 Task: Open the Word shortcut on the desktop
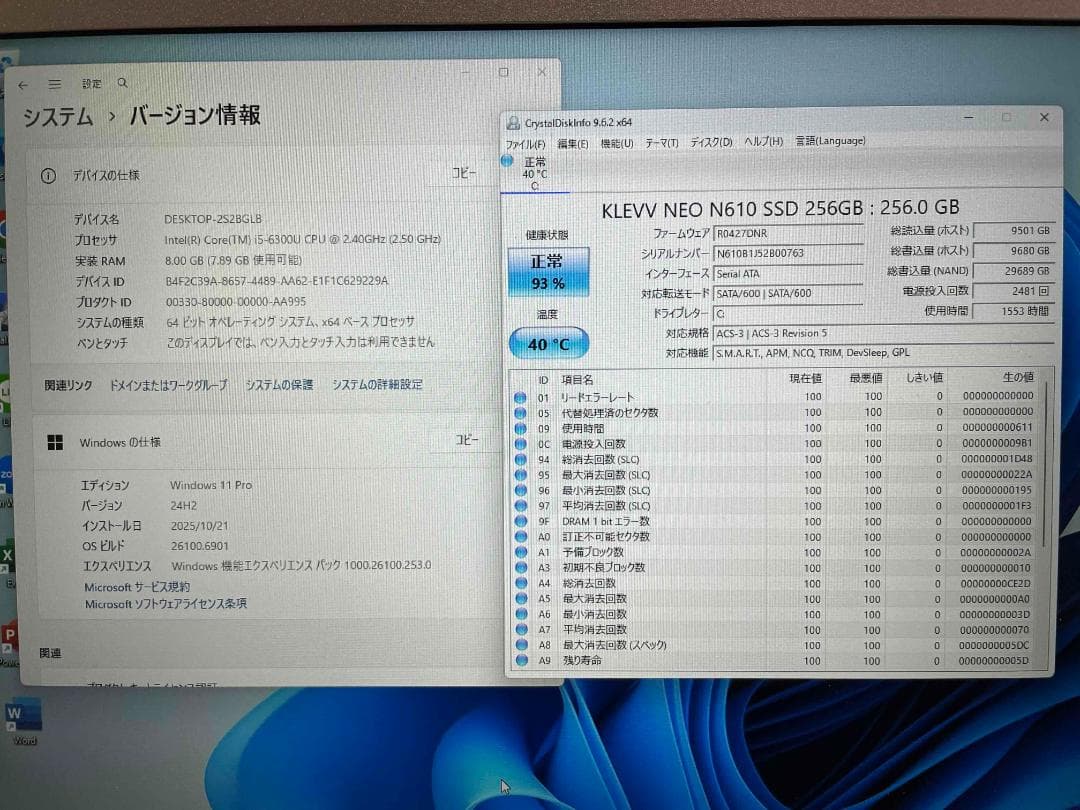point(23,721)
